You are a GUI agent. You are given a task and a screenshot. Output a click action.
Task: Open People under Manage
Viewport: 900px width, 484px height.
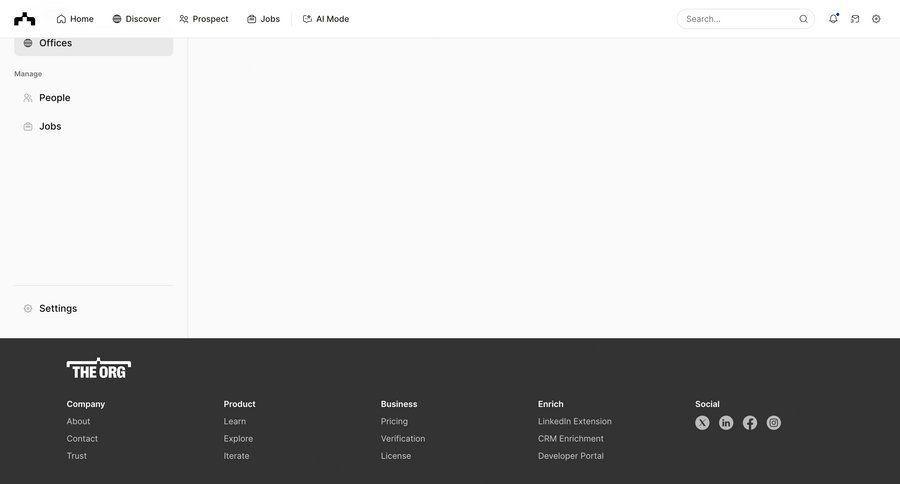tap(94, 98)
